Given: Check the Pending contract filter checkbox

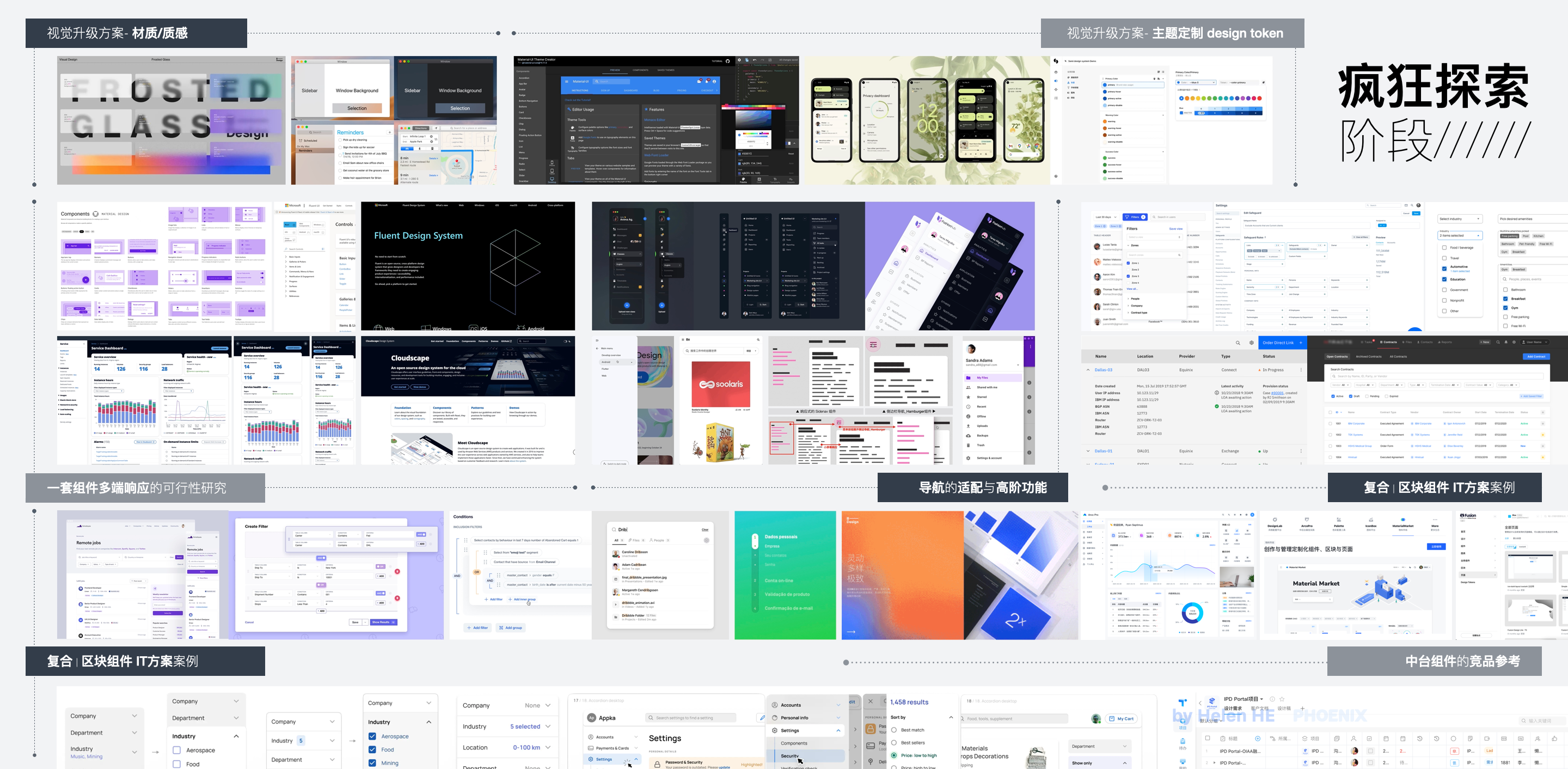Looking at the screenshot, I should (1367, 396).
